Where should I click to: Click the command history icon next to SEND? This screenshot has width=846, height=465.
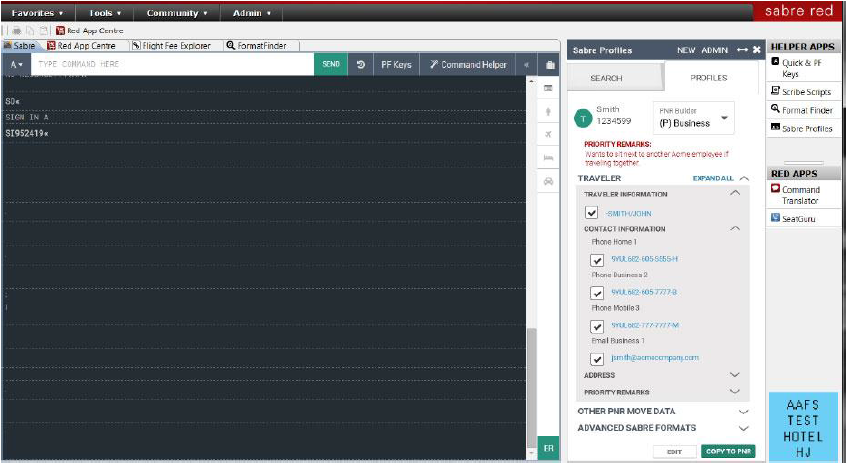(x=360, y=64)
